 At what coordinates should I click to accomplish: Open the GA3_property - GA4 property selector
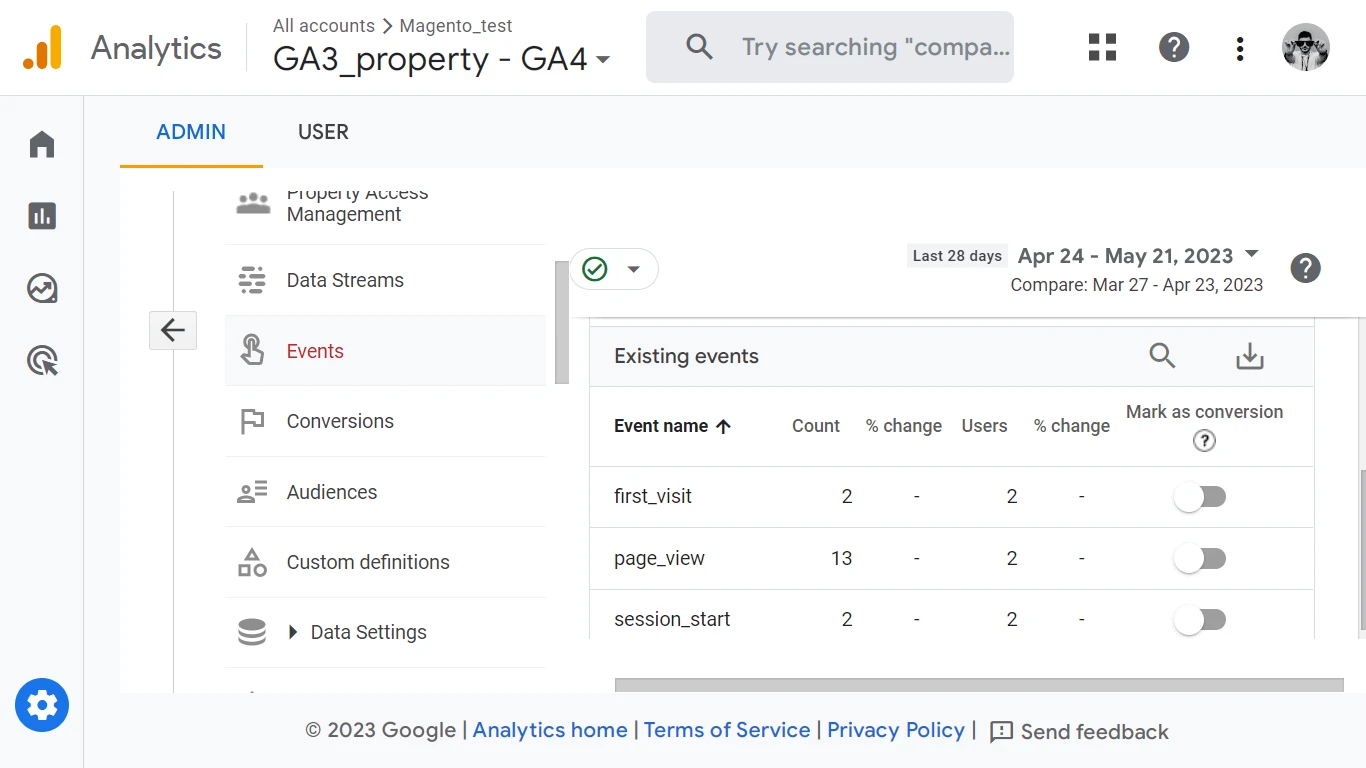442,59
